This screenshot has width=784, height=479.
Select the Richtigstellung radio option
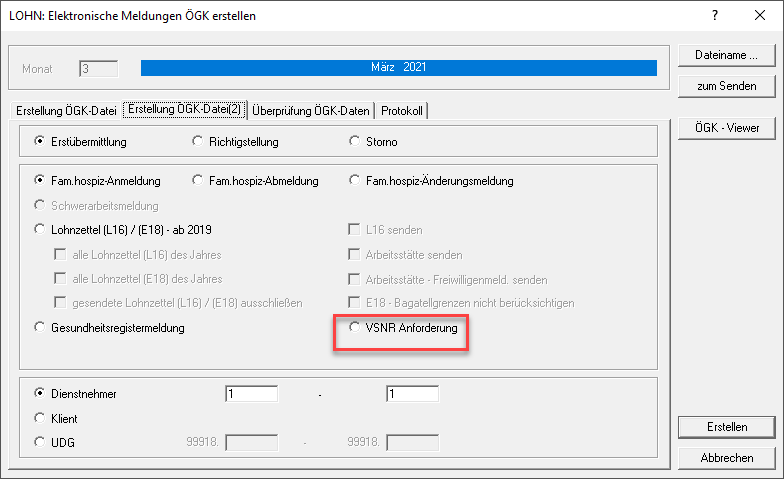pos(197,142)
